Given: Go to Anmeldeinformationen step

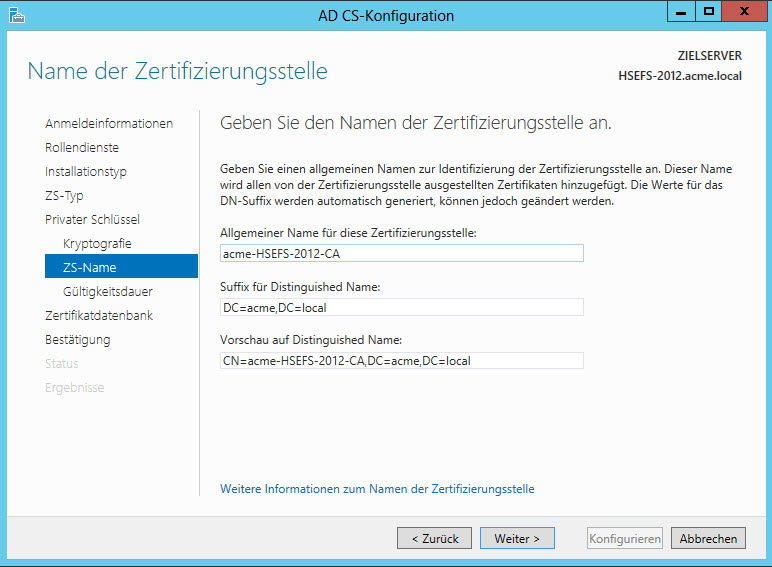Looking at the screenshot, I should click(x=109, y=124).
